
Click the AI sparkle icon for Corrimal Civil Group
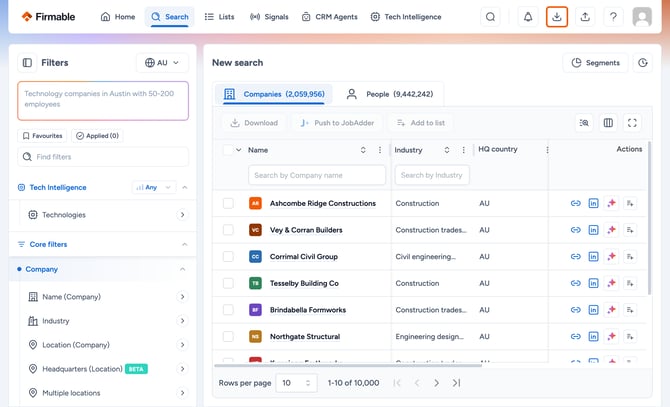[x=611, y=257]
